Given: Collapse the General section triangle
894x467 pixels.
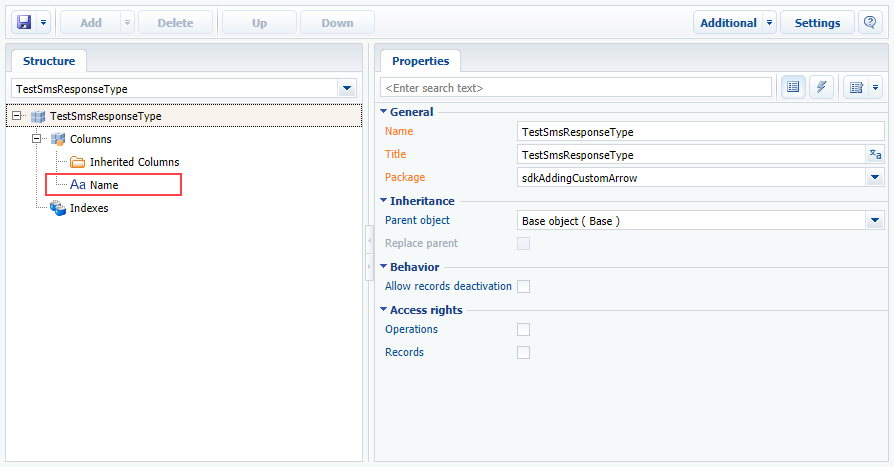Looking at the screenshot, I should pyautogui.click(x=384, y=112).
